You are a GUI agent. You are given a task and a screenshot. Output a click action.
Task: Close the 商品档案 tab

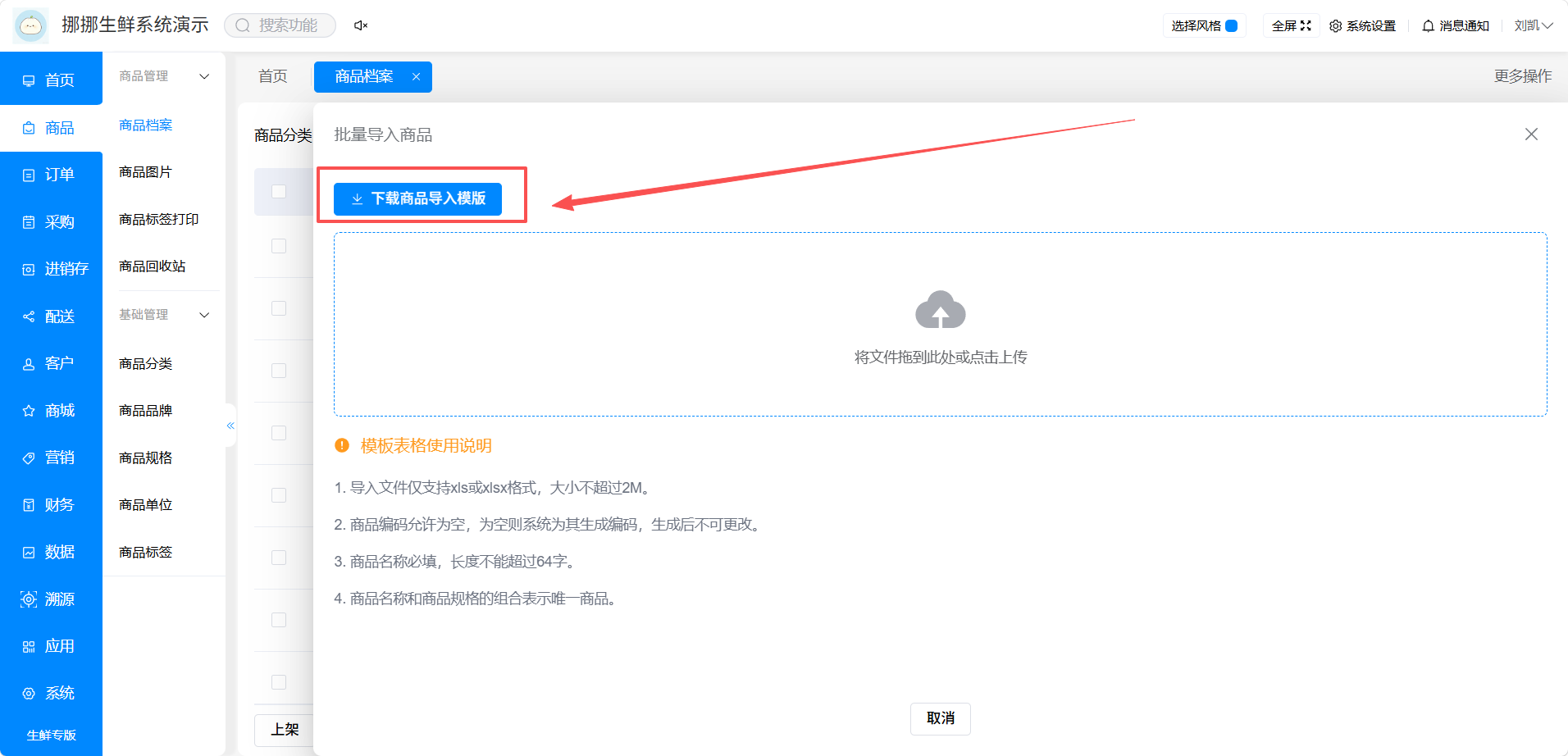[417, 76]
